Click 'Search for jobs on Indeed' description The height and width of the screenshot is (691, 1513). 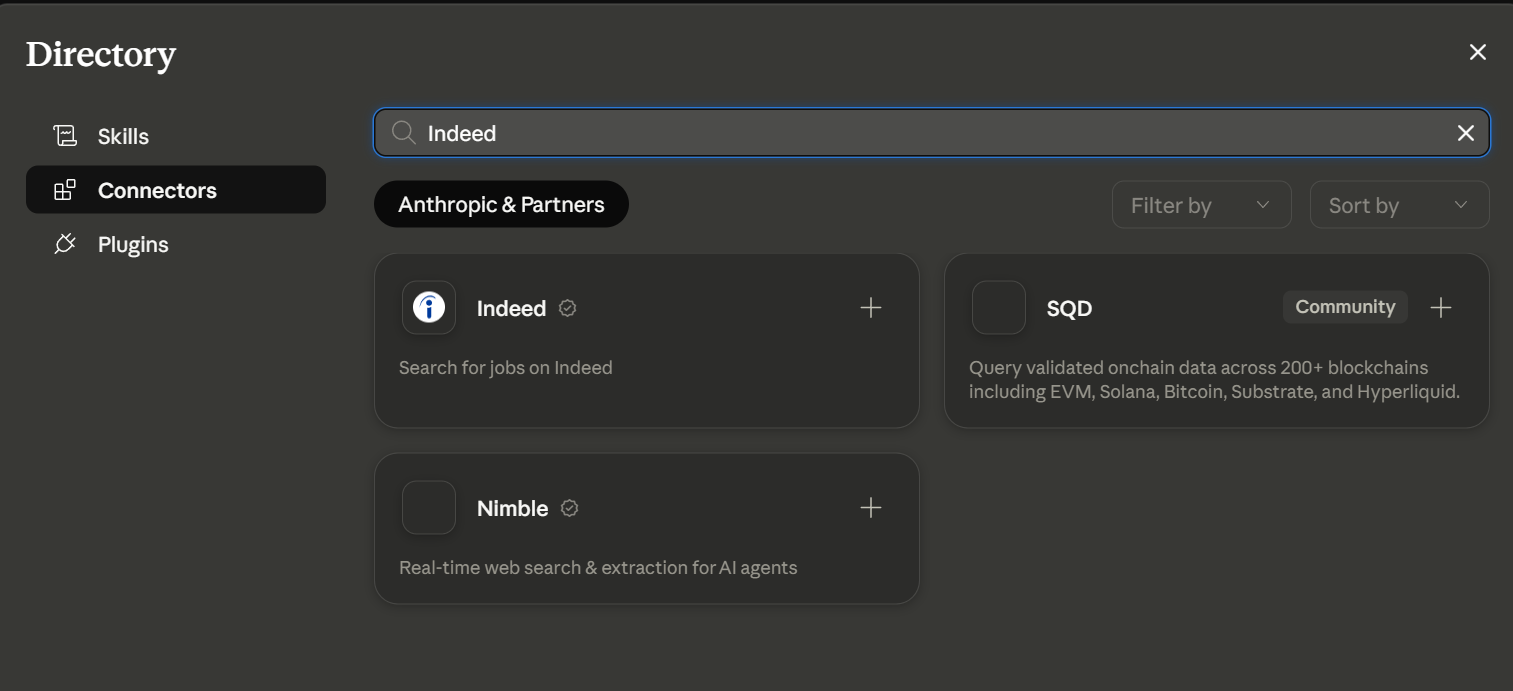505,367
